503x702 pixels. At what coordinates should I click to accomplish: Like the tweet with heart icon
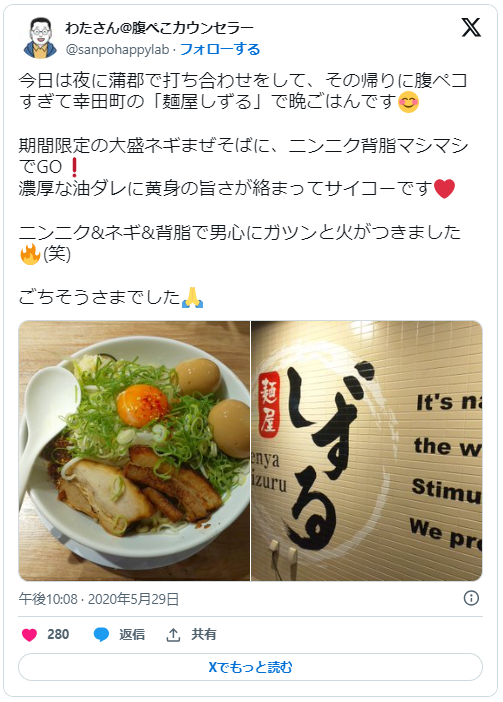coord(30,634)
